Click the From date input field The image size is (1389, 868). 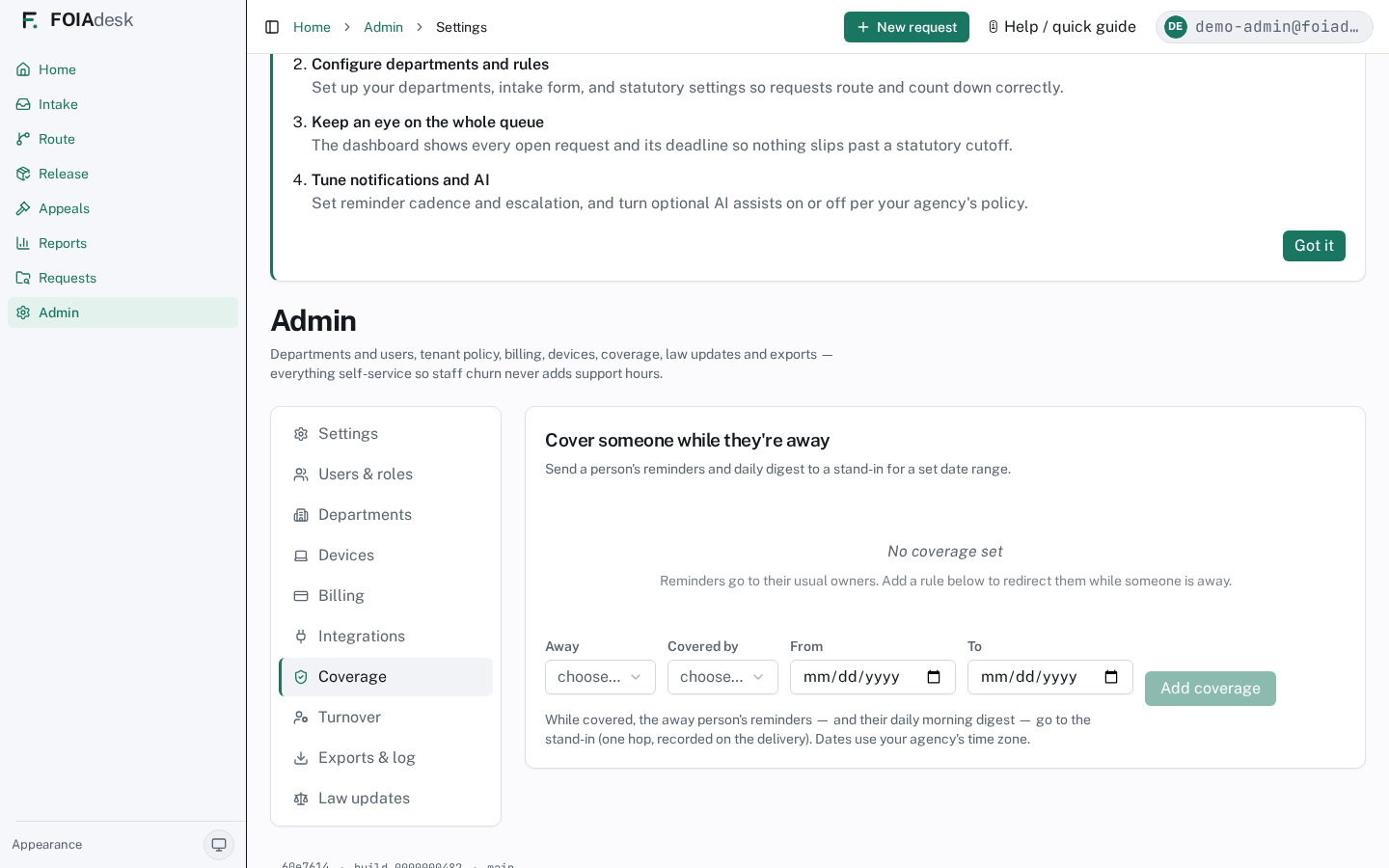(873, 677)
